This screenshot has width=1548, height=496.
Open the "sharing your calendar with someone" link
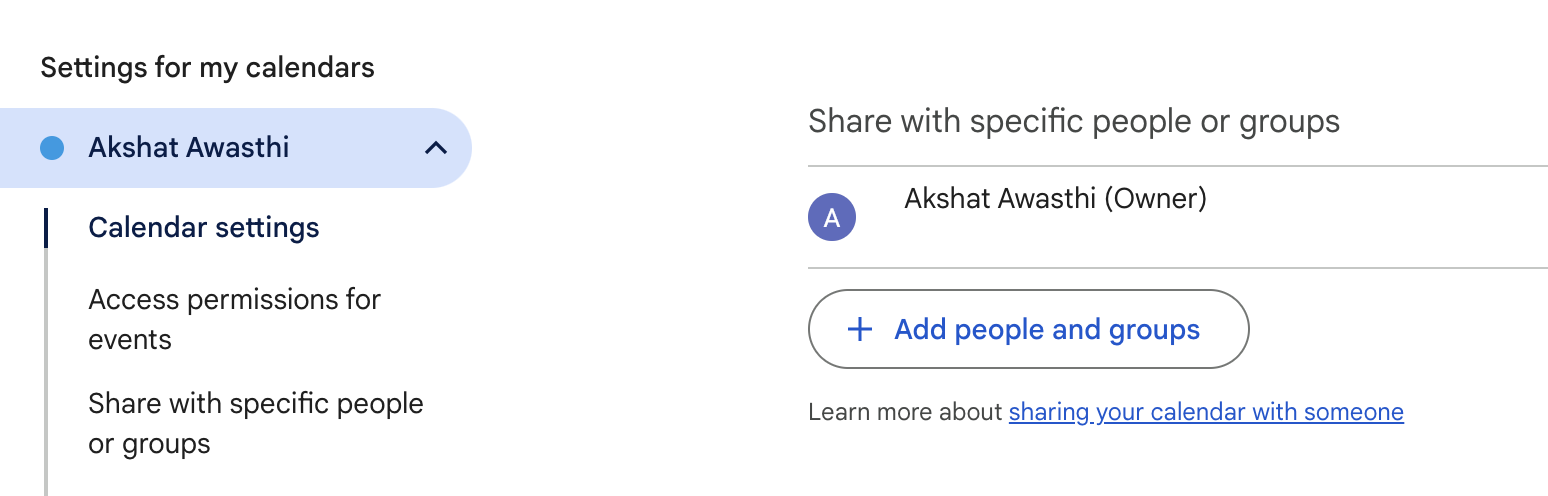[x=1206, y=412]
